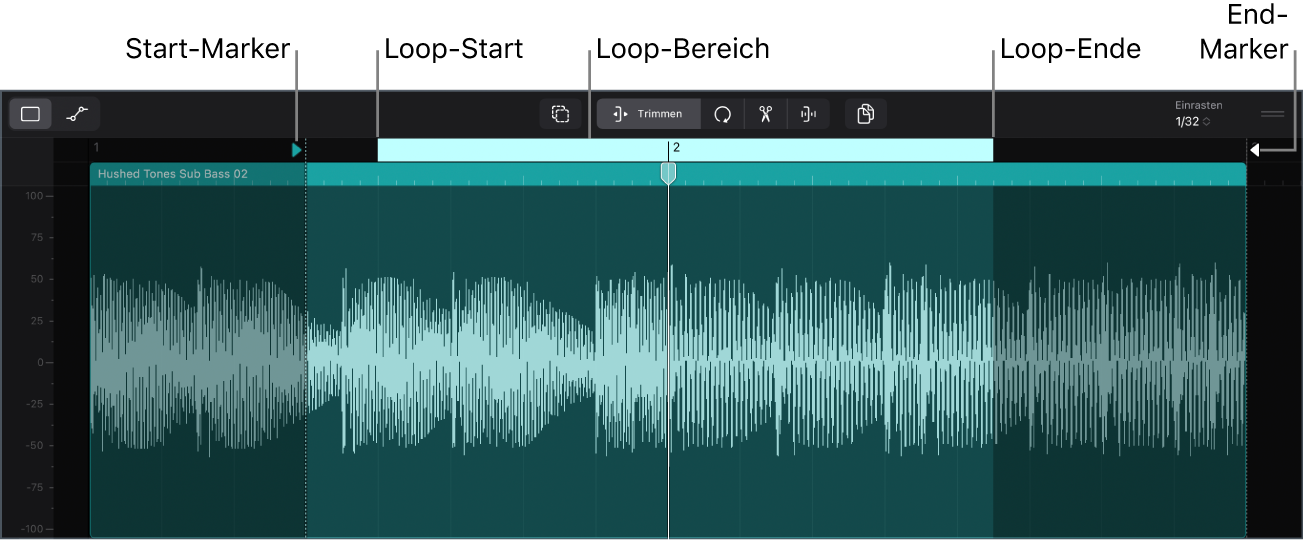
Task: Click the white end marker triangle
Action: click(x=1254, y=151)
